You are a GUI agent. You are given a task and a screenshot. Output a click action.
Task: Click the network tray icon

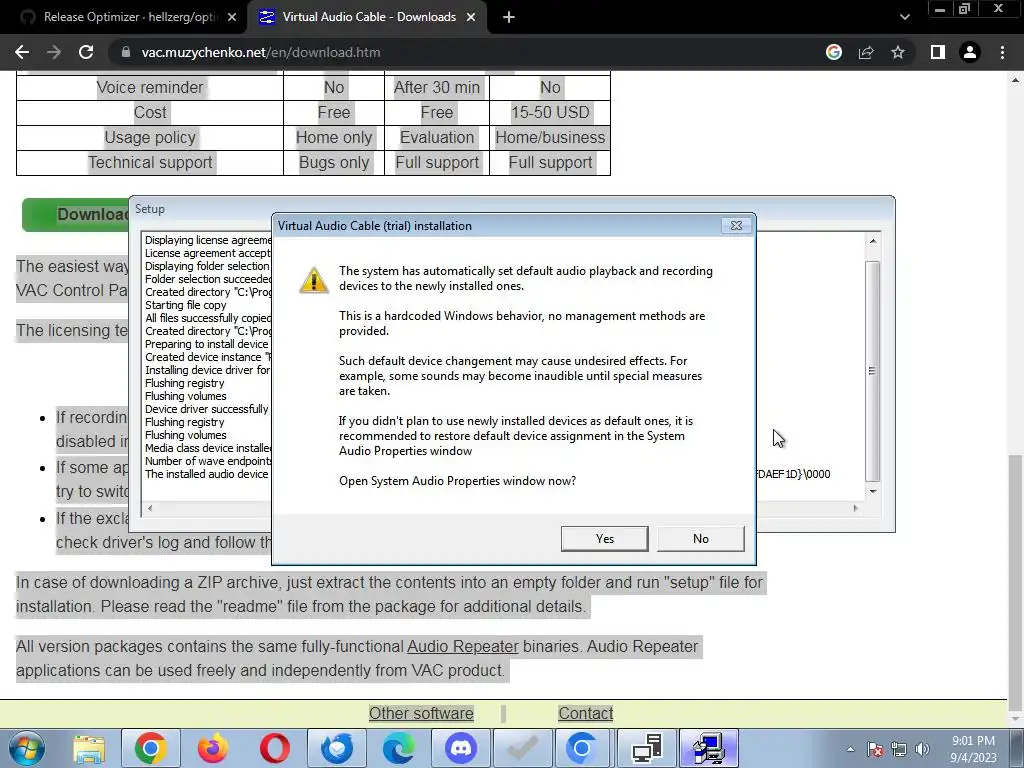[x=899, y=749]
